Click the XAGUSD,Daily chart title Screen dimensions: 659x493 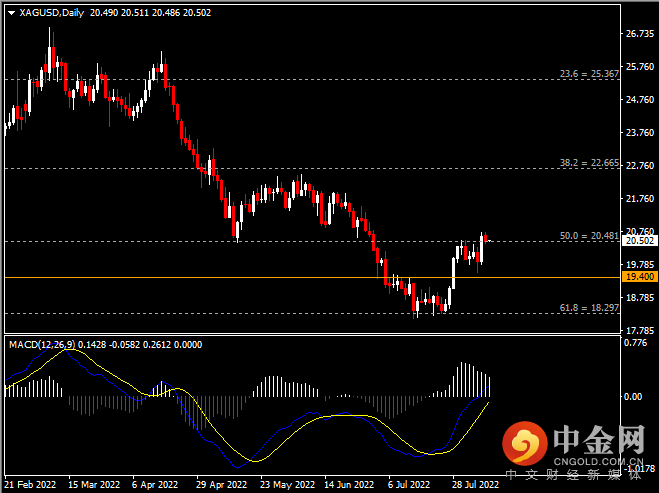(x=52, y=13)
